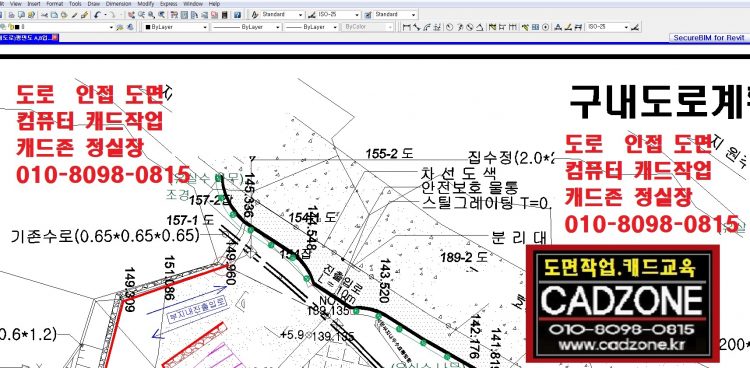Viewport: 750px width, 368px height.
Task: Select the Diameter Dimension tool
Action: 470,27
